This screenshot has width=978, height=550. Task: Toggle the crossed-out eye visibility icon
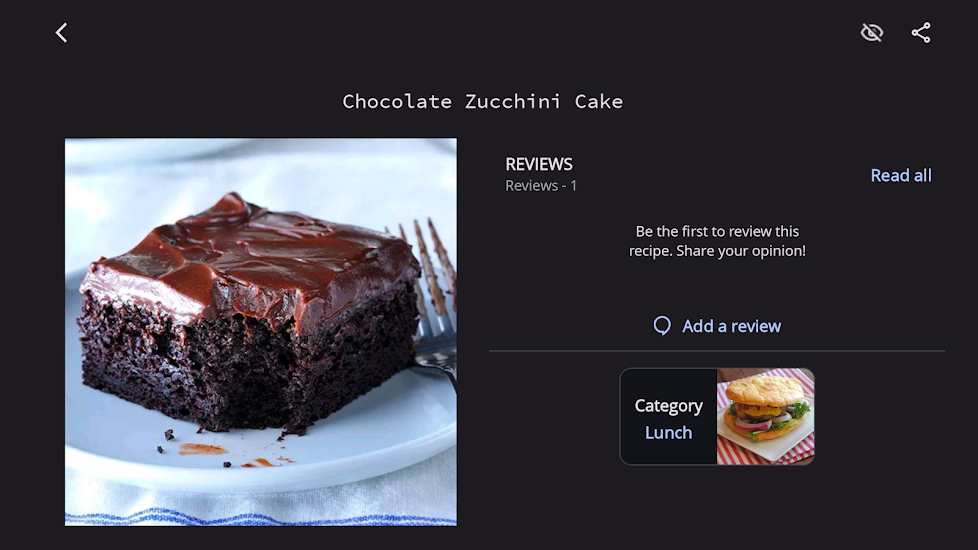871,32
